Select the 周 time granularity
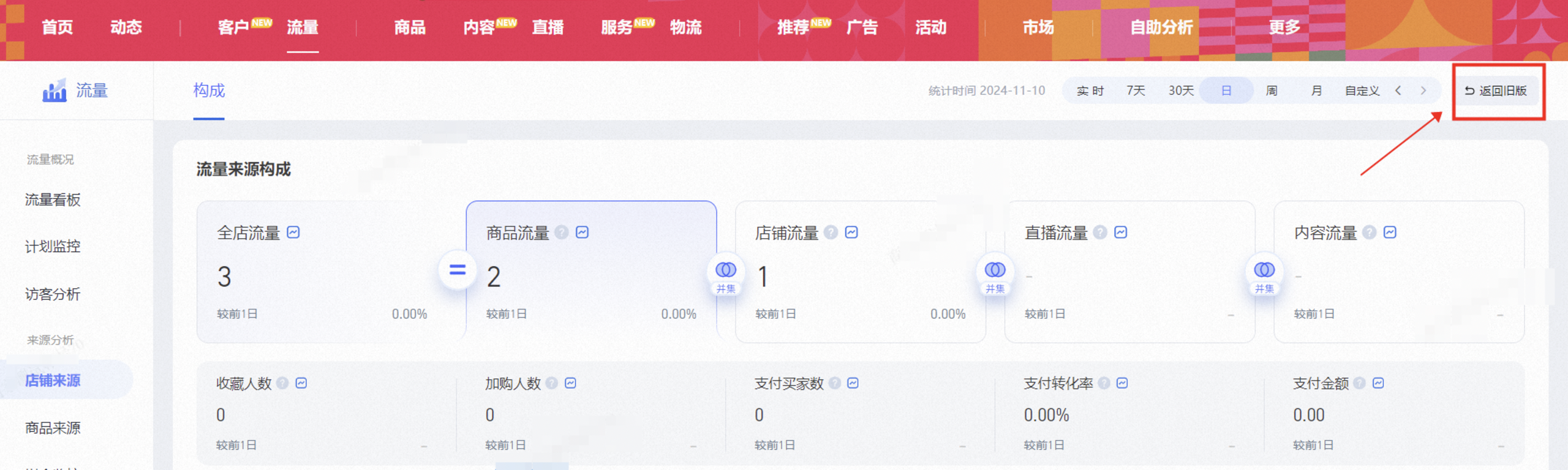The width and height of the screenshot is (1568, 470). [1272, 91]
